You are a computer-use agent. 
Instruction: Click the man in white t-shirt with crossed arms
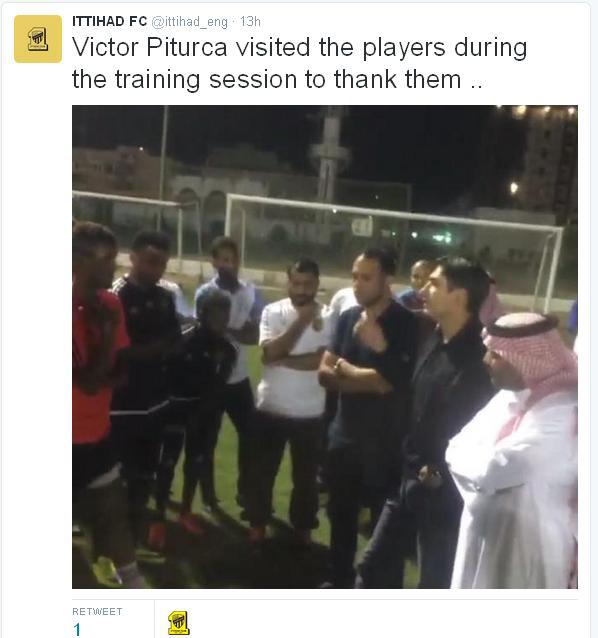pyautogui.click(x=291, y=391)
